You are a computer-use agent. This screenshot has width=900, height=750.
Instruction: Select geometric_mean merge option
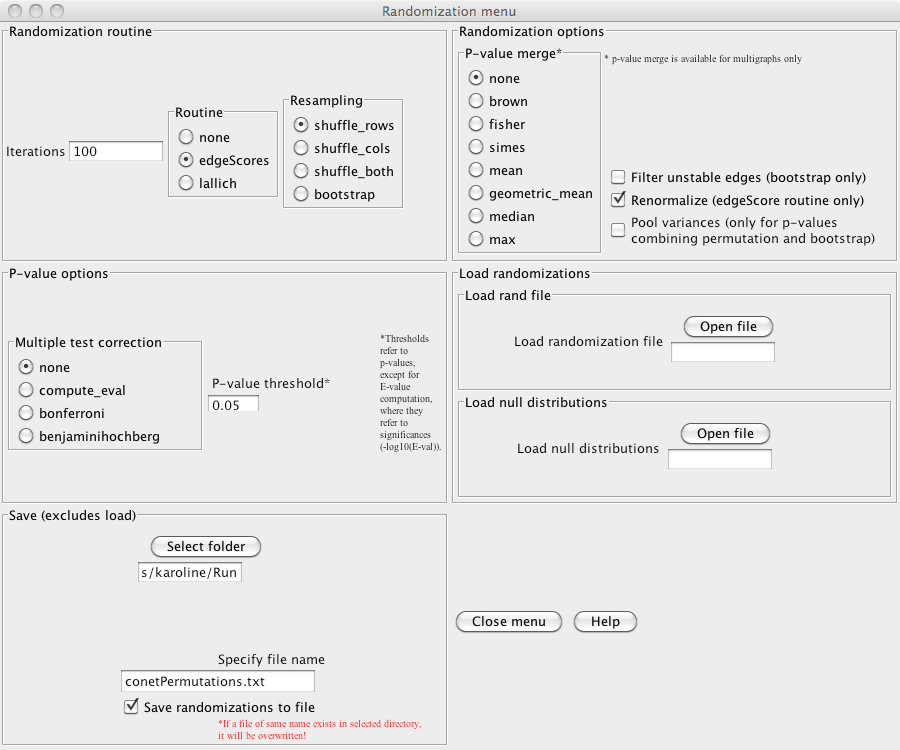(476, 193)
